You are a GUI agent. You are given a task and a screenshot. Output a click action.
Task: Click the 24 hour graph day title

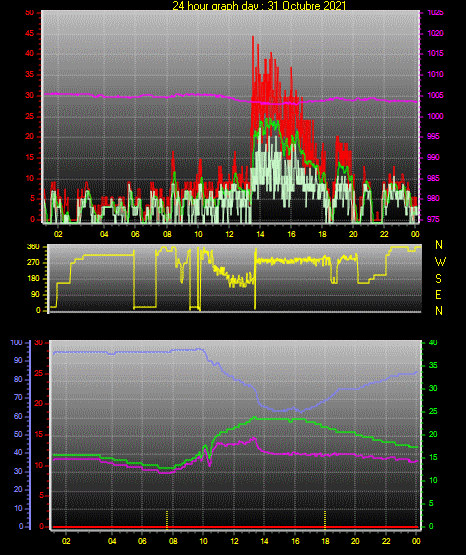tap(259, 5)
